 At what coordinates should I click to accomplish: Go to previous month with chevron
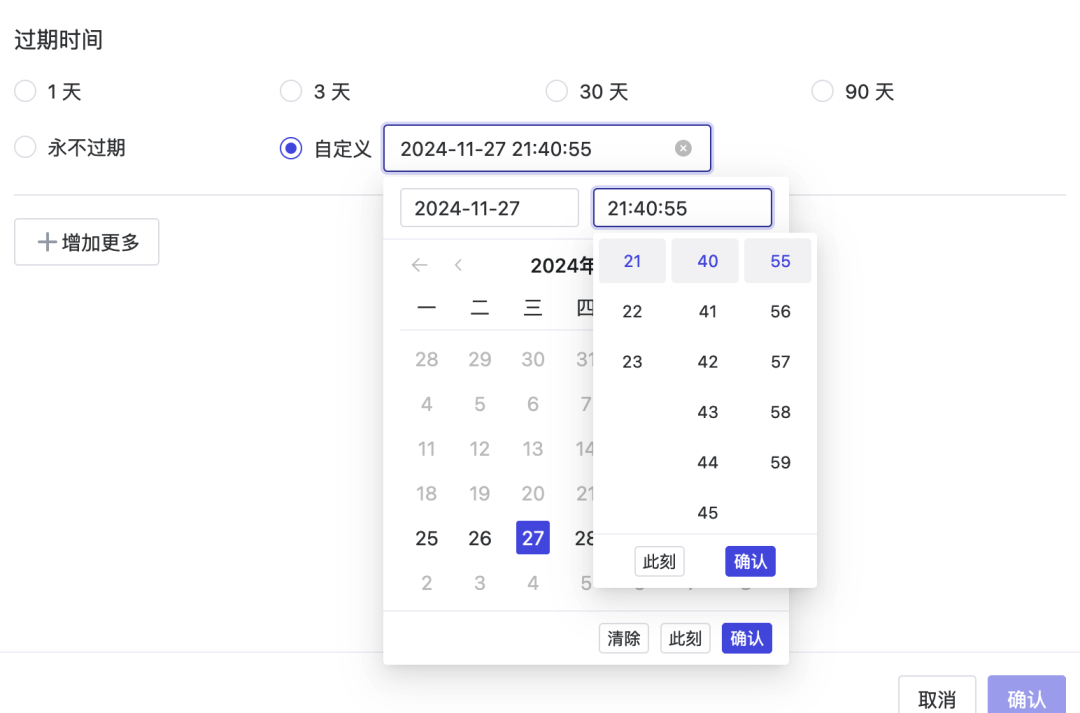pyautogui.click(x=458, y=265)
